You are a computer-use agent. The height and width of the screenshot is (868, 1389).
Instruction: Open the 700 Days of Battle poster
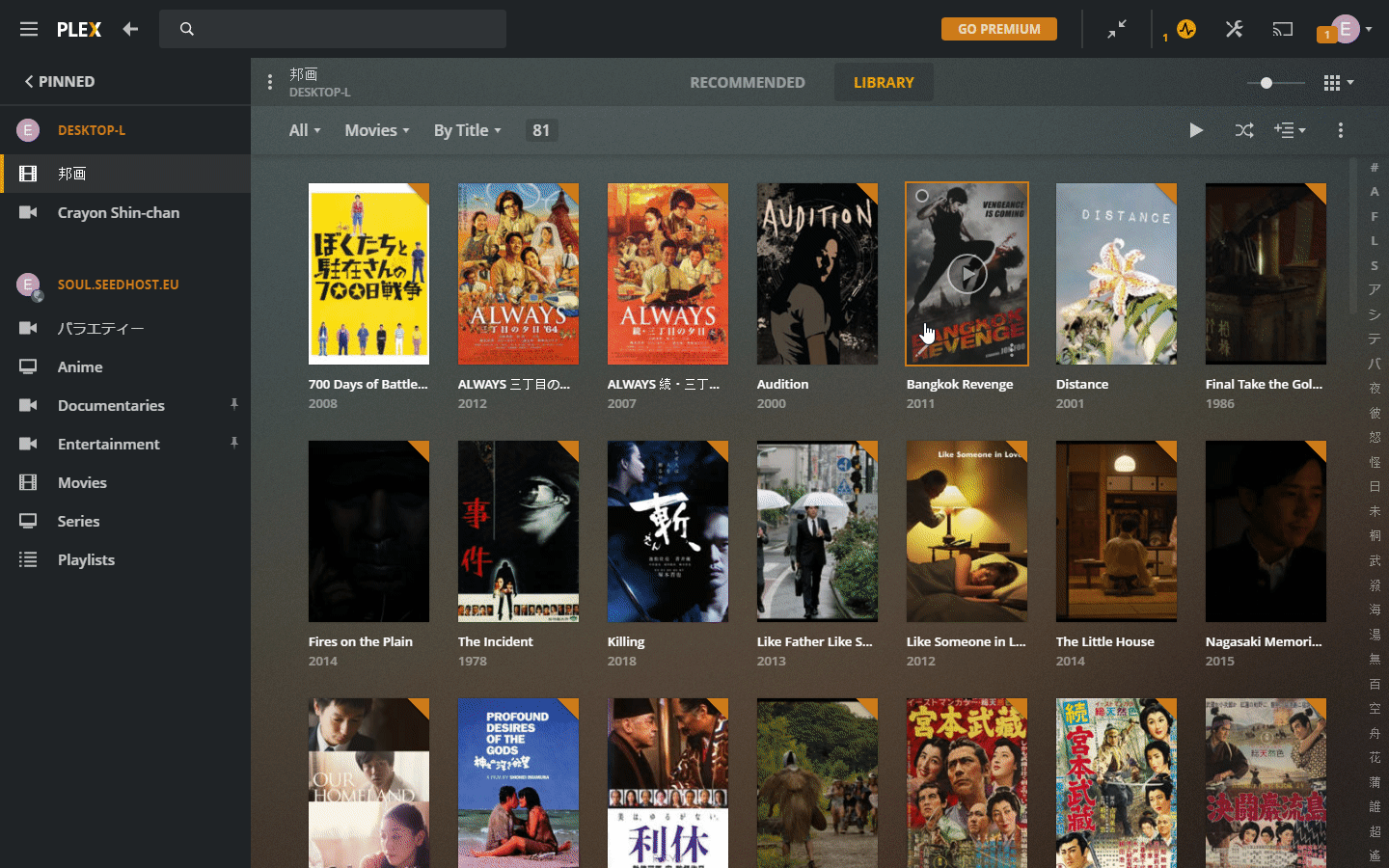coord(368,274)
